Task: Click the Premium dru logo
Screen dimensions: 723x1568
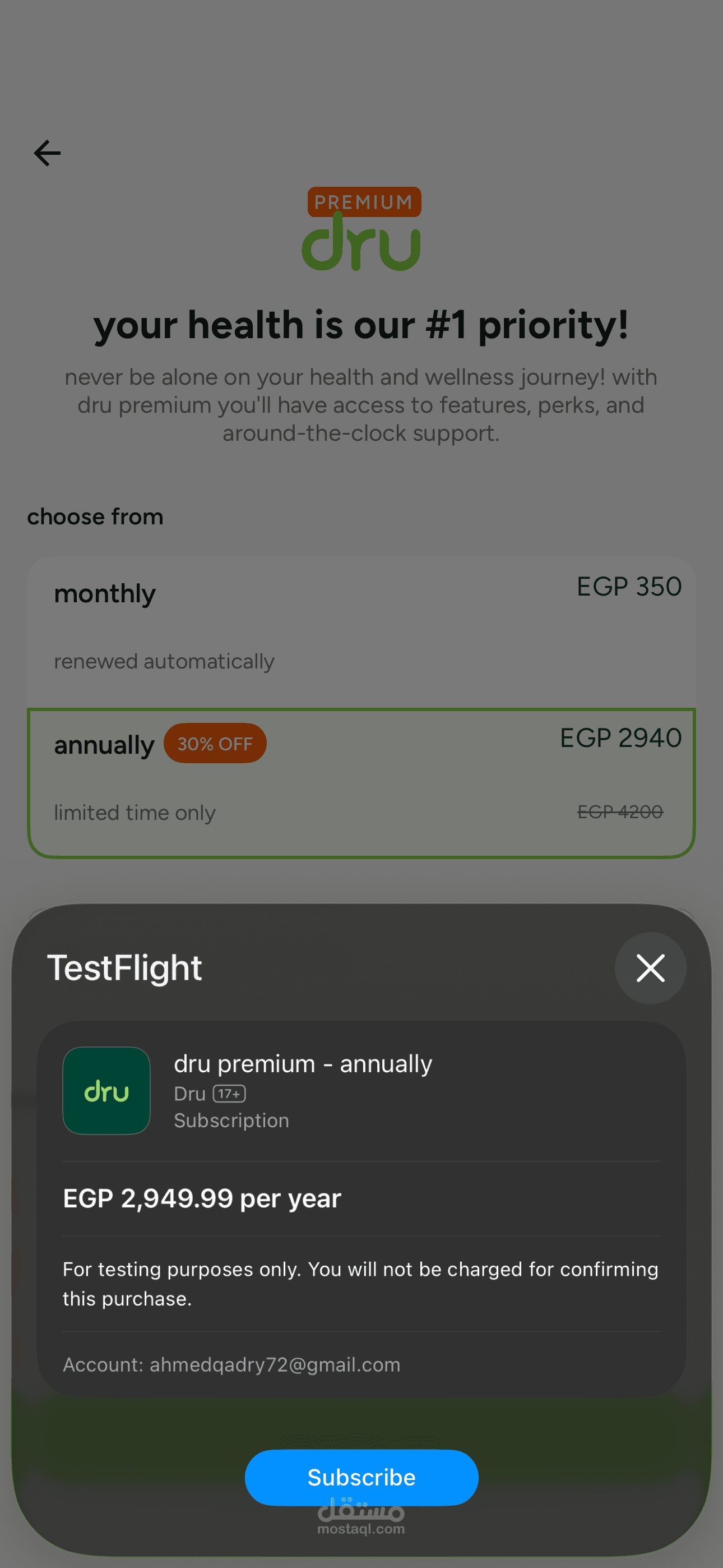Action: point(361,230)
